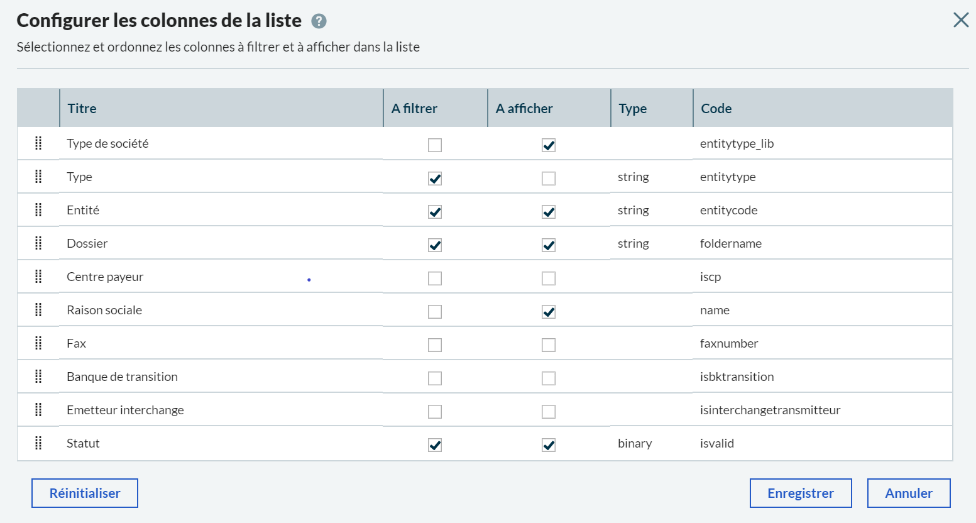Click the Titre column header

coord(82,108)
